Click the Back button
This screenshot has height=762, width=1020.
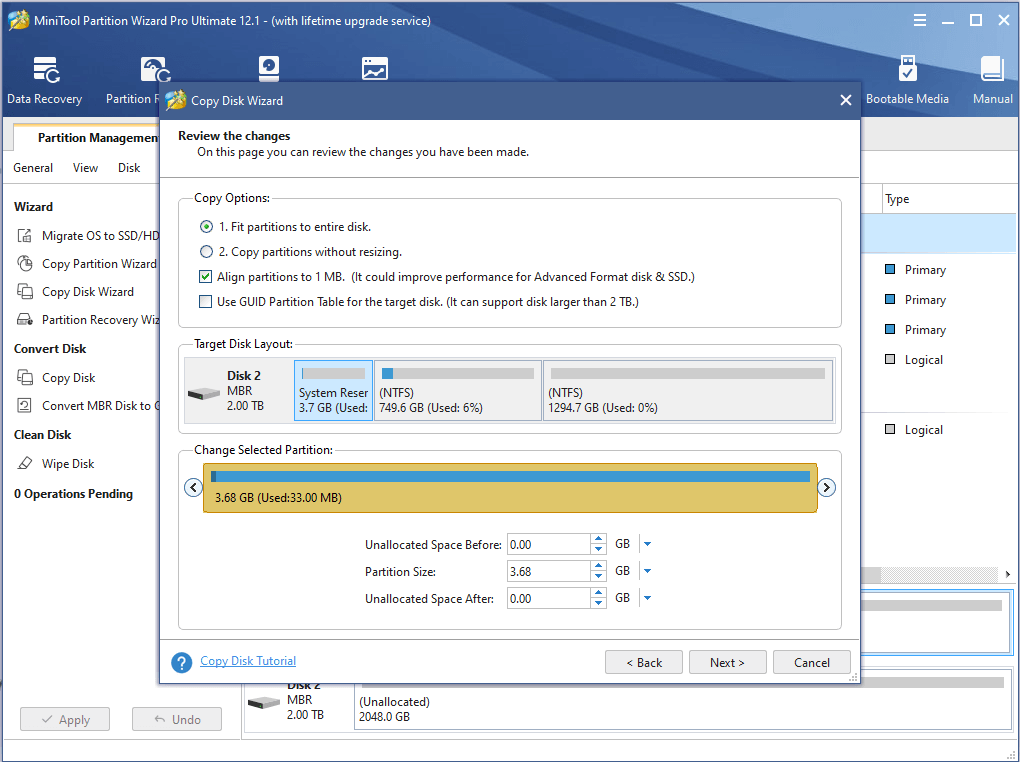(643, 662)
